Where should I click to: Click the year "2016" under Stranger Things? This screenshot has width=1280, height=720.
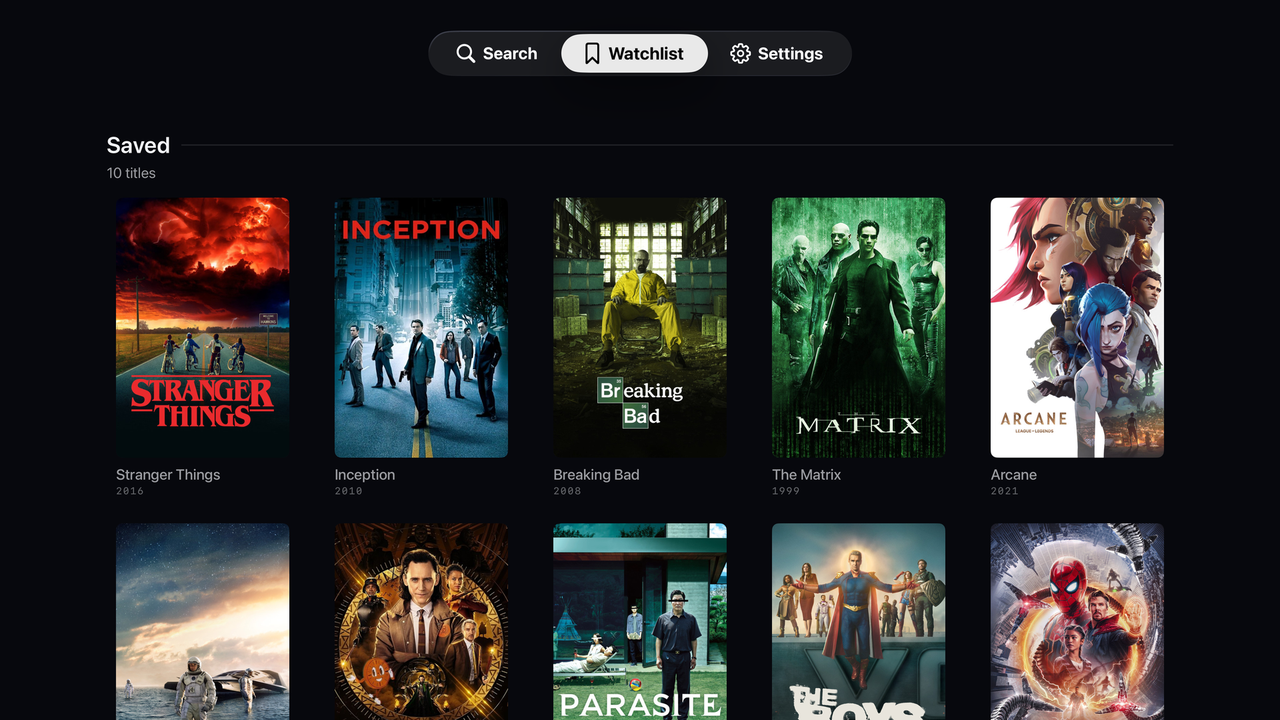pyautogui.click(x=130, y=491)
